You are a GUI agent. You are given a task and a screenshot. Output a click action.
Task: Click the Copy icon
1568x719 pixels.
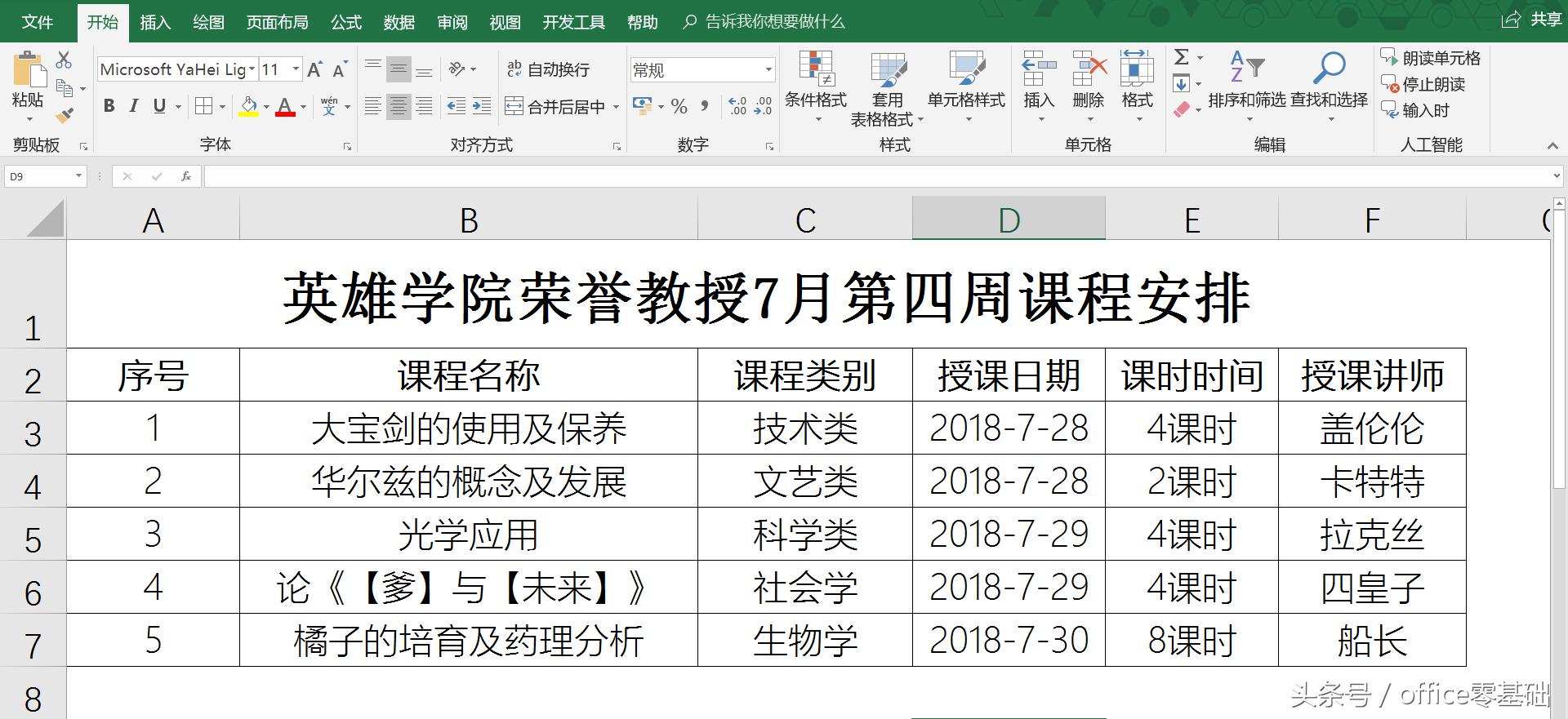(65, 87)
